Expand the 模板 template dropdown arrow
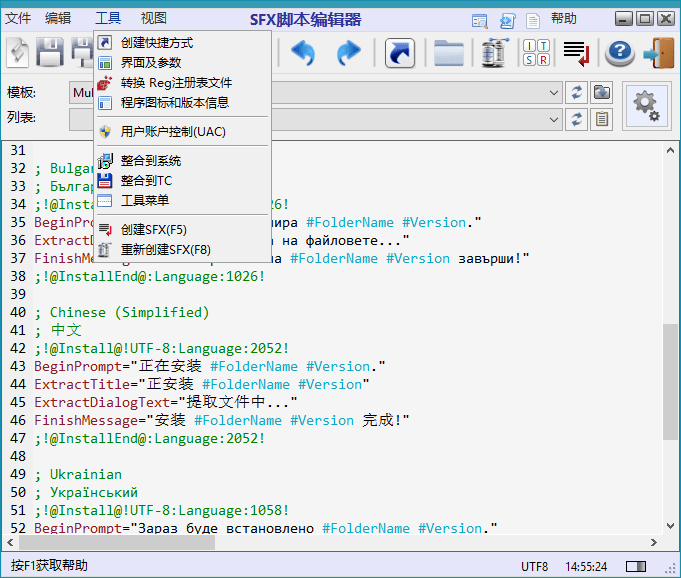The width and height of the screenshot is (681, 578). (554, 93)
